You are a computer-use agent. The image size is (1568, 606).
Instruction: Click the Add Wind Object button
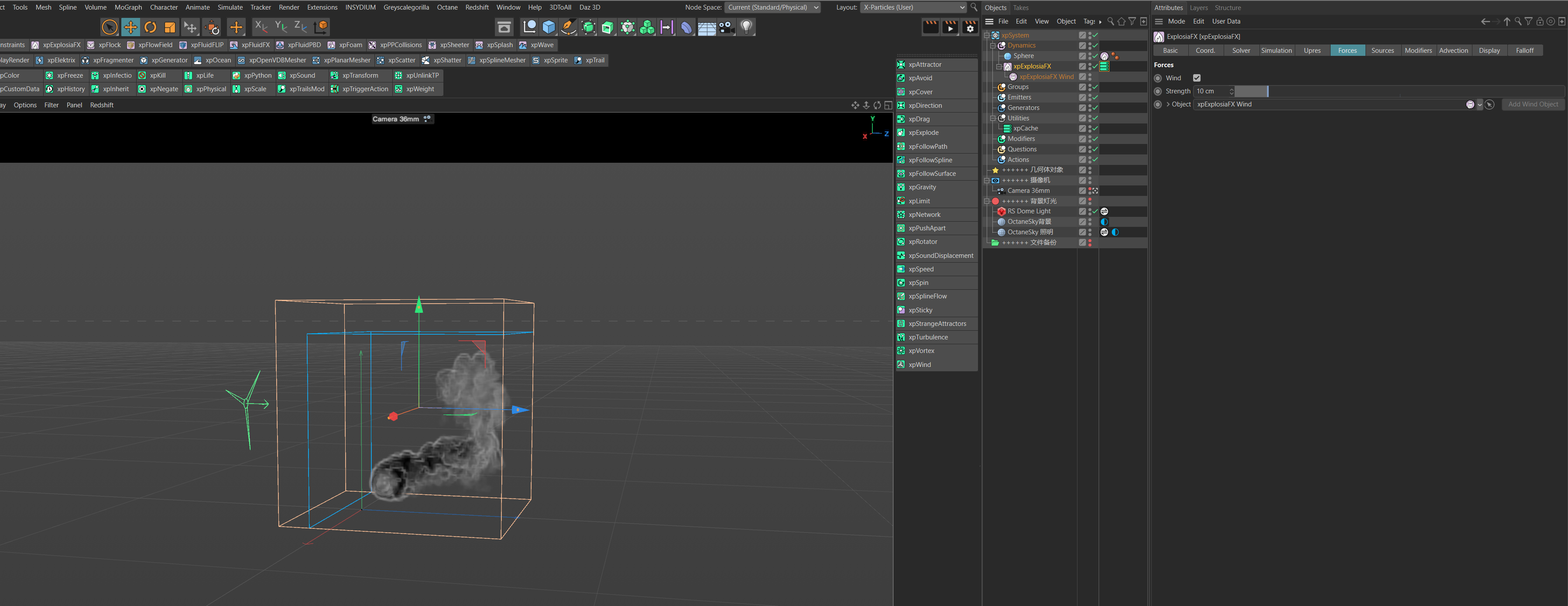click(1533, 105)
